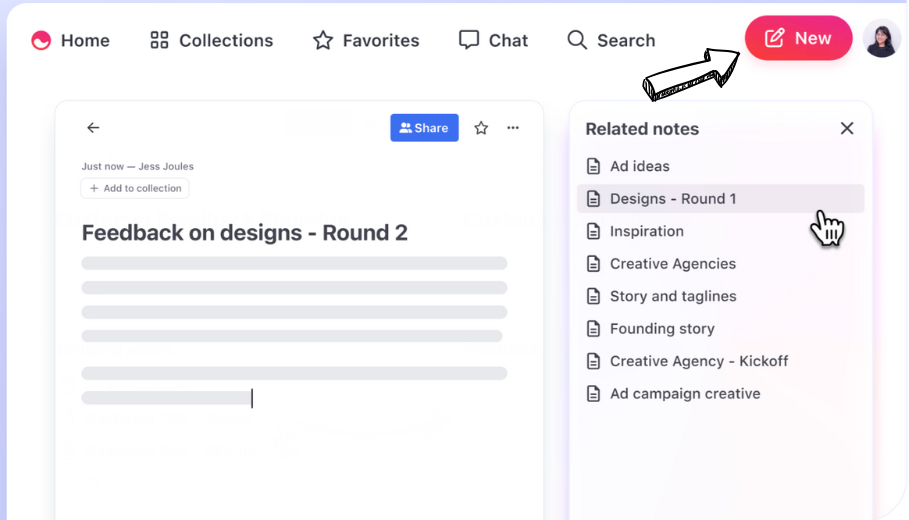The image size is (909, 520).
Task: Click the document icon beside Inspiration
Action: 594,231
